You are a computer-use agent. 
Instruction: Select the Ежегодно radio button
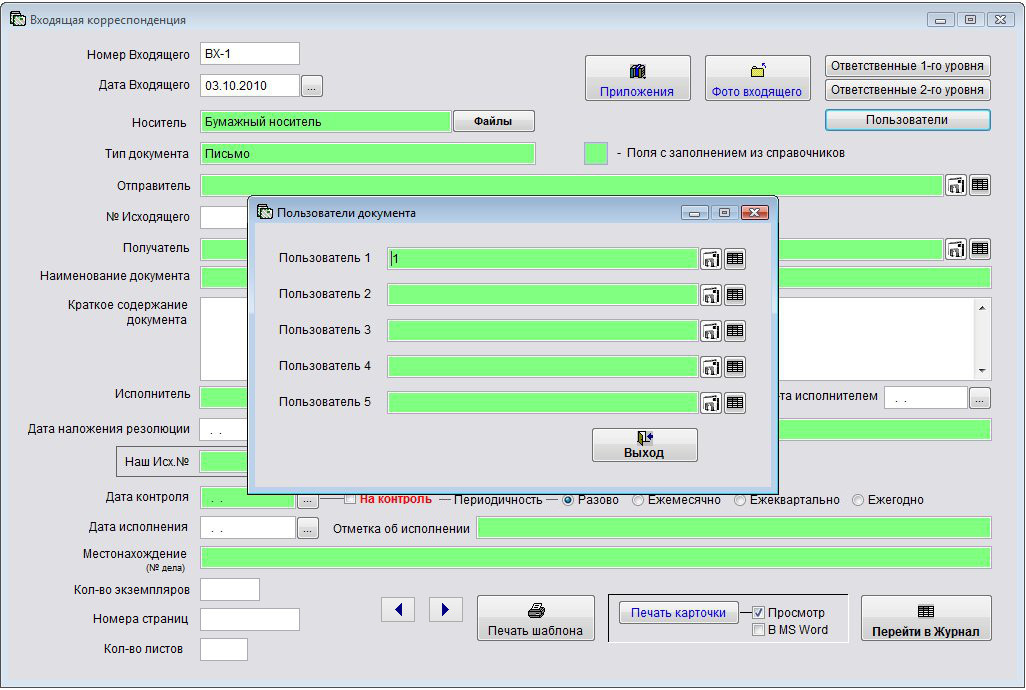[858, 500]
